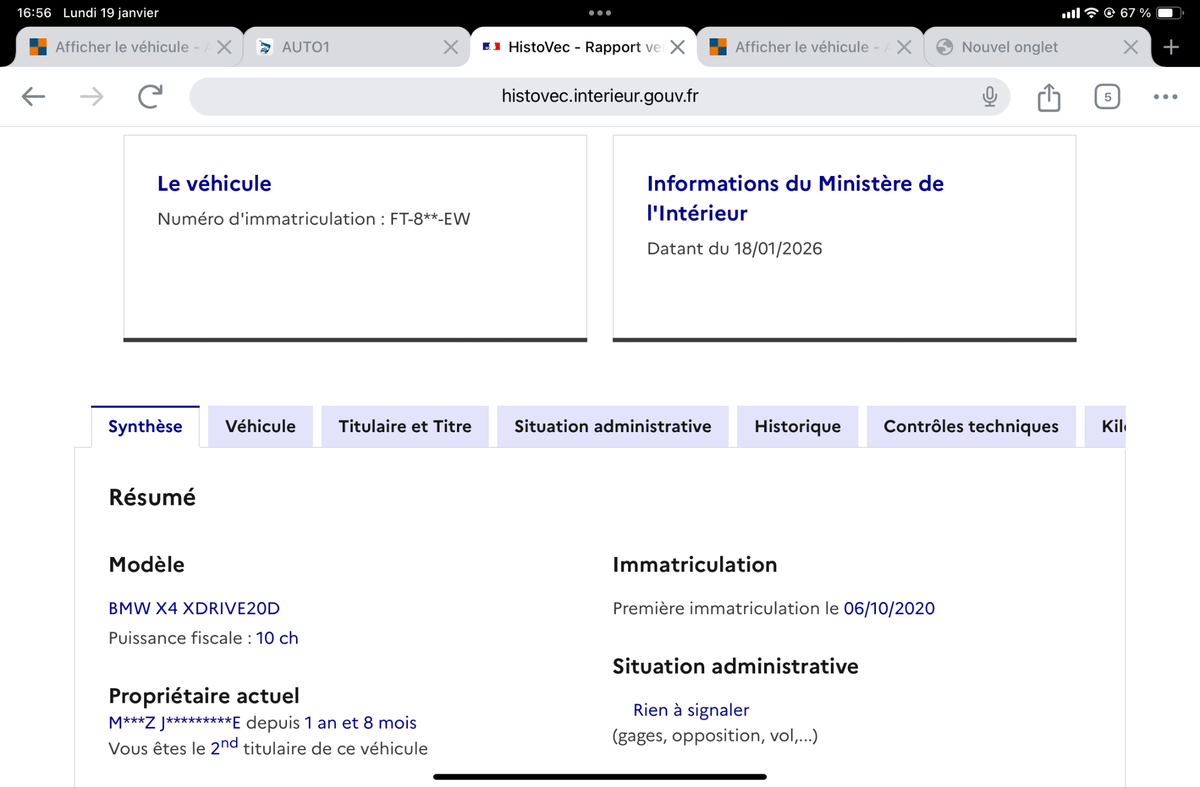Tap the microphone icon in address bar
The width and height of the screenshot is (1200, 788).
(x=989, y=96)
